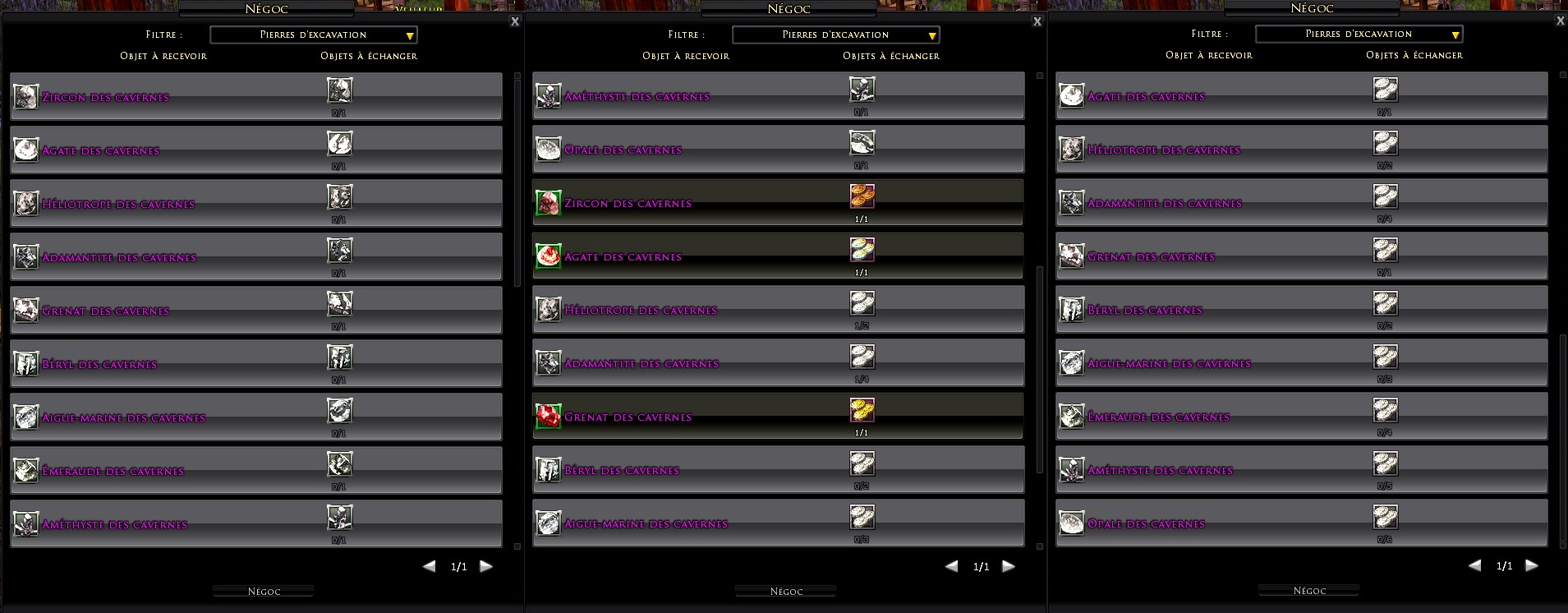Open the middle panel Pierres d'excavation dropdown
Screen dimensions: 1568x613
coord(836,35)
